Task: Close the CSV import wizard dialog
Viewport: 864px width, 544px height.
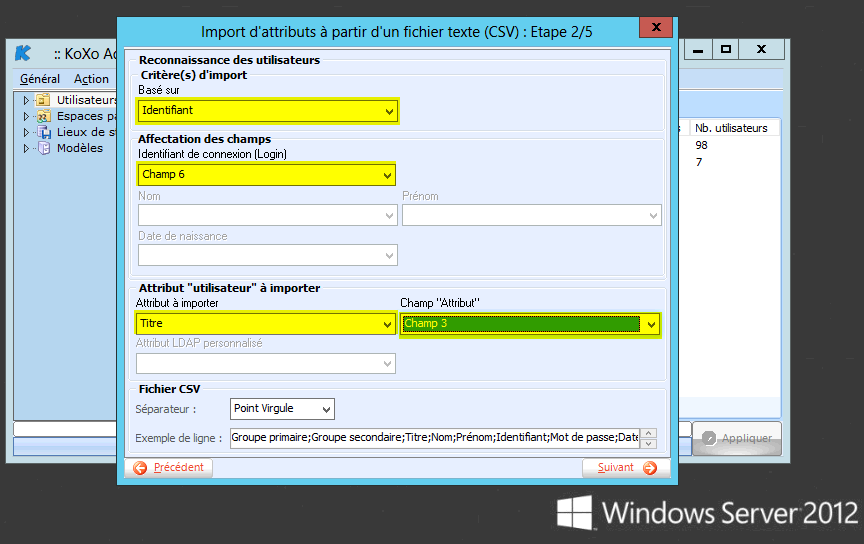Action: click(x=656, y=27)
